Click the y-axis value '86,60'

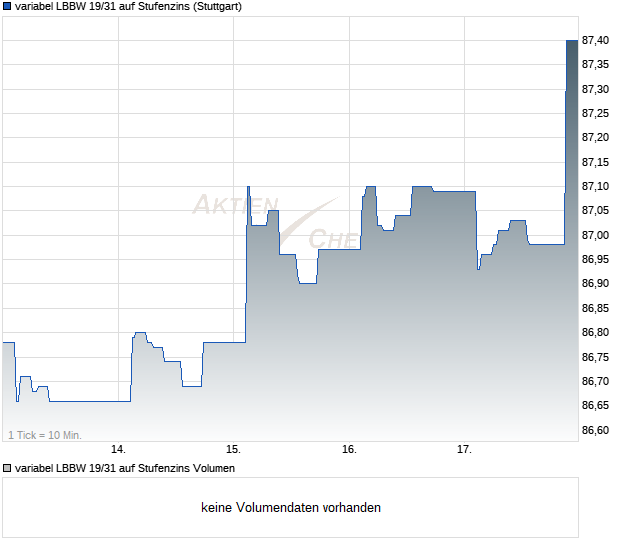coord(595,430)
